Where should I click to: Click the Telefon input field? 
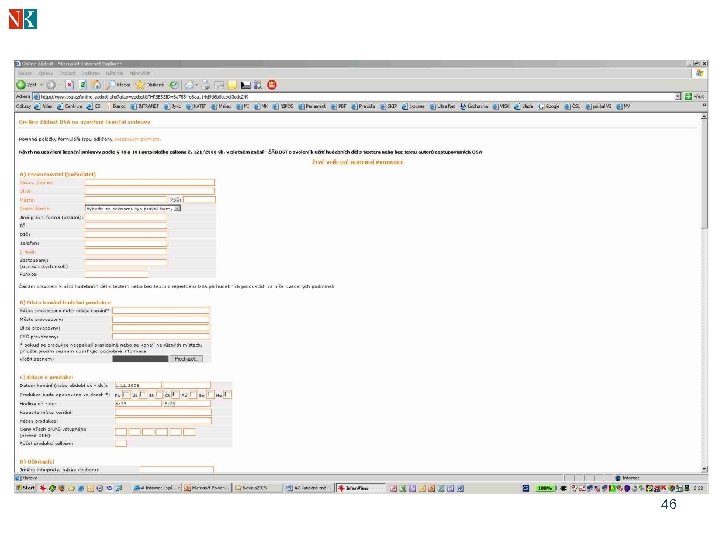pos(126,243)
